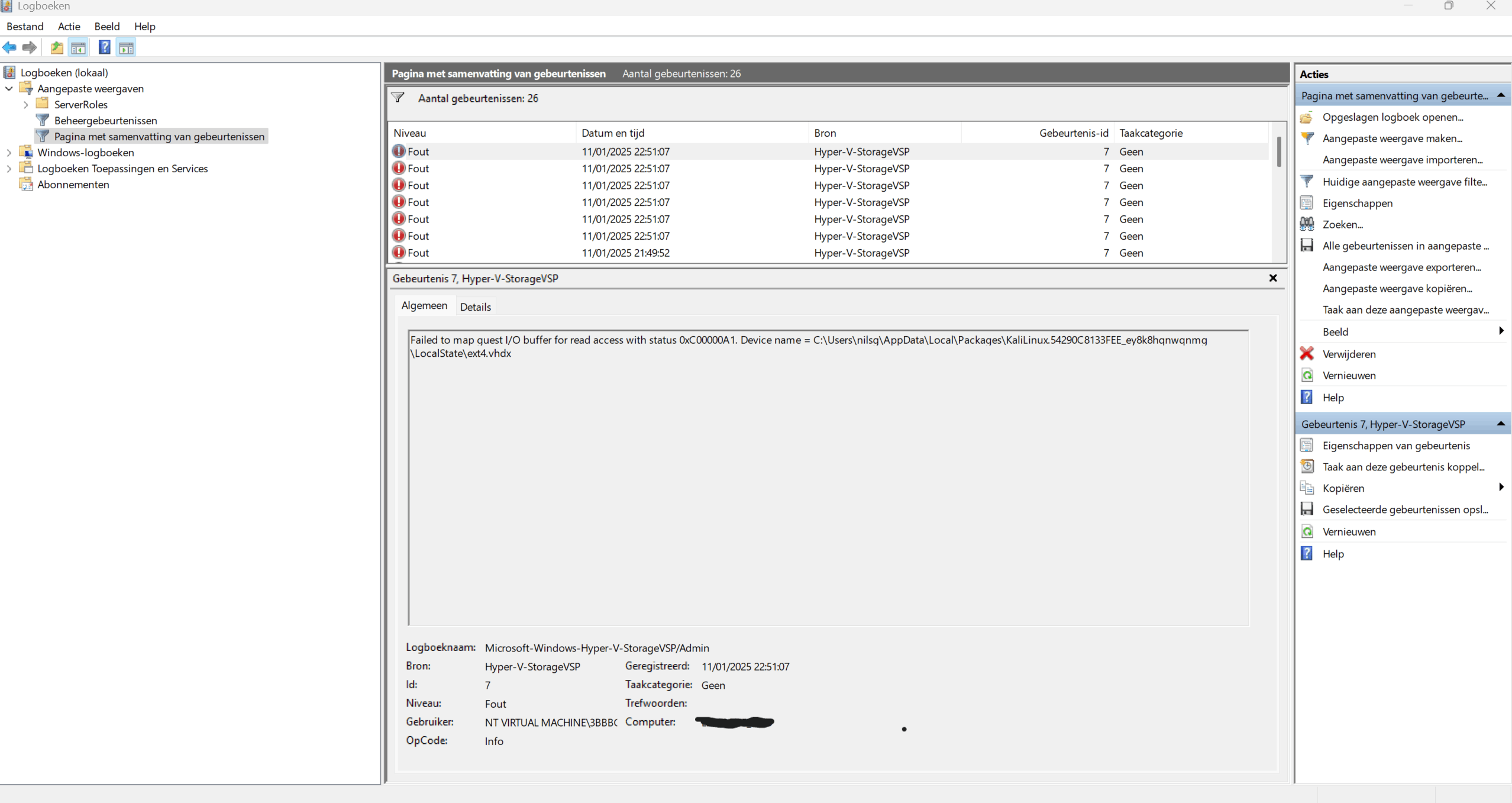Click Aangepaste weergave exporteren
Image resolution: width=1512 pixels, height=803 pixels.
(1402, 267)
